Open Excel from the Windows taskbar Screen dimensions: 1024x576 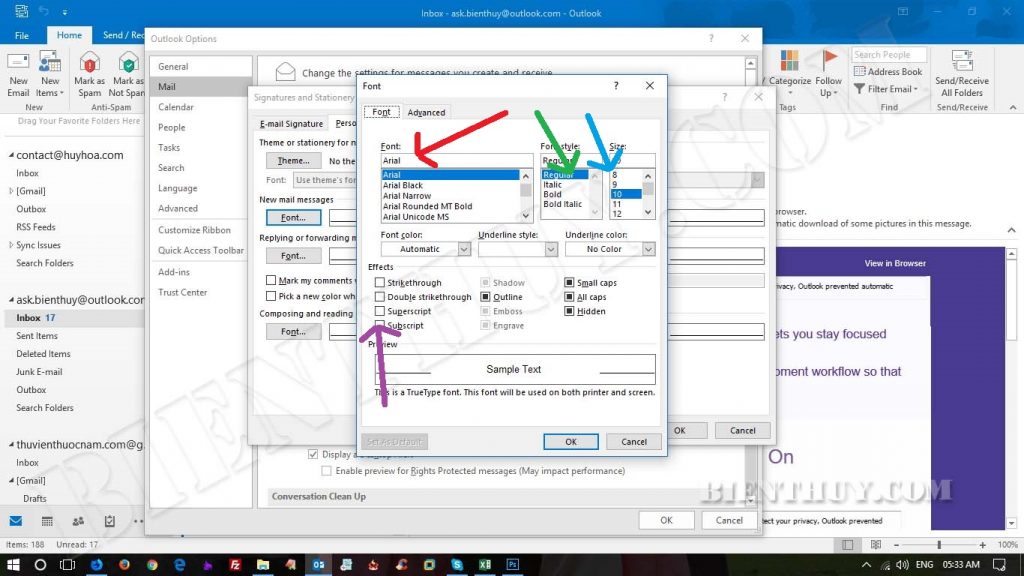pos(485,564)
